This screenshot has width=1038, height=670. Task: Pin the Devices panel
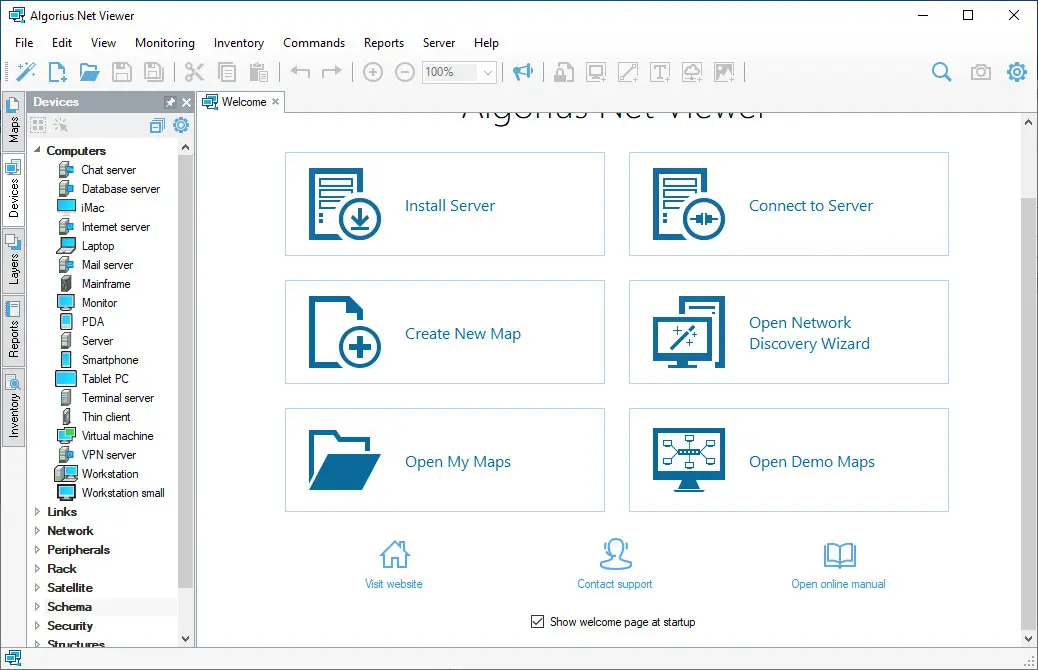(170, 102)
